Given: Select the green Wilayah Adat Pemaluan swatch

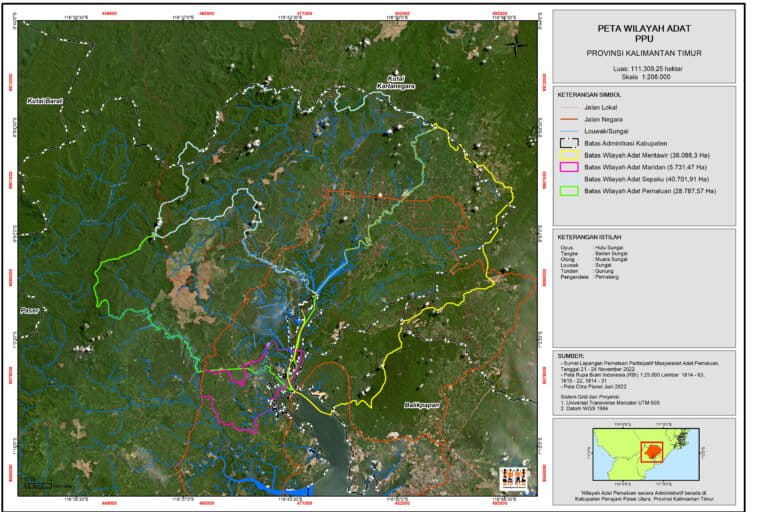Looking at the screenshot, I should click(x=569, y=190).
